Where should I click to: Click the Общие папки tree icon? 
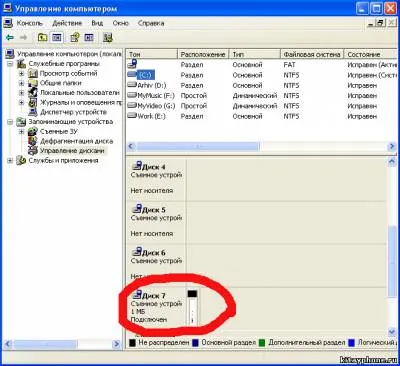33,83
